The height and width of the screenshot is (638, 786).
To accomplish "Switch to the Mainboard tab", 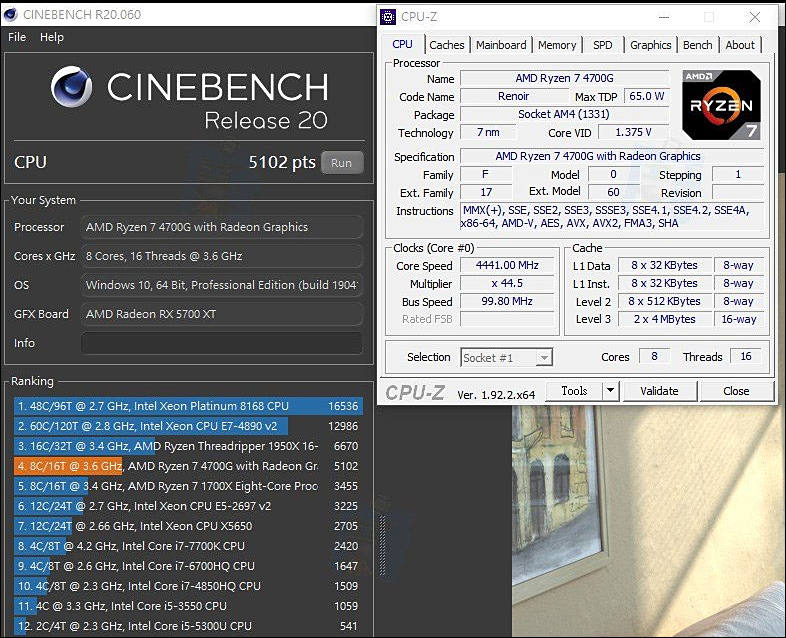I will click(x=501, y=45).
